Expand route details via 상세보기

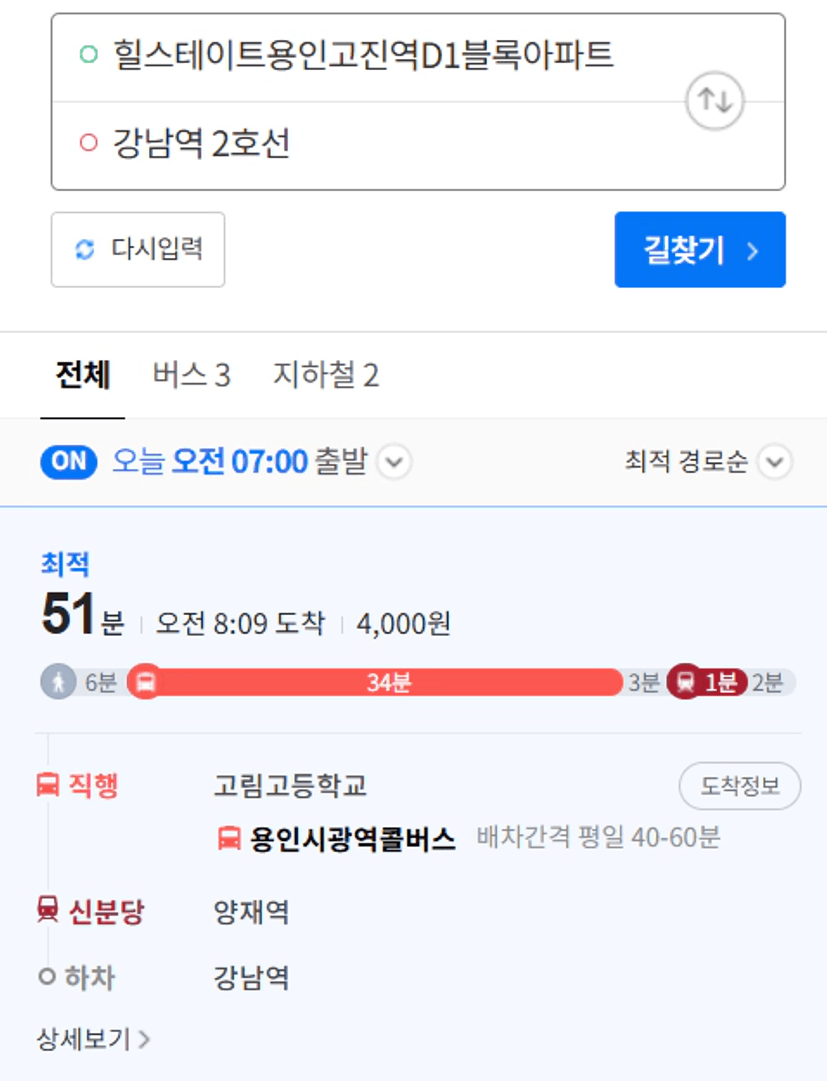(x=93, y=1039)
